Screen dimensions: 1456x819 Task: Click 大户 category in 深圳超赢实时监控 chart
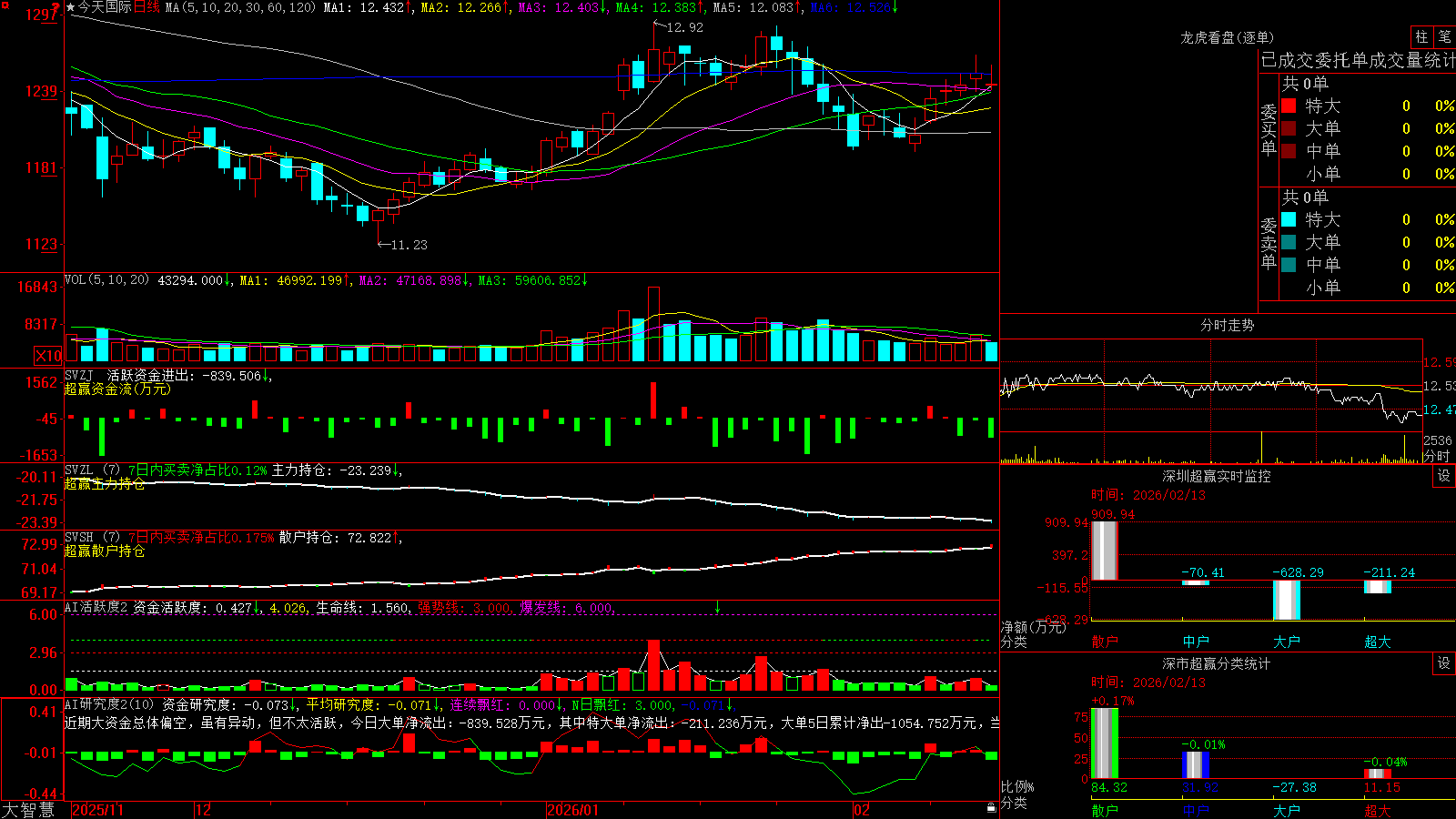pos(1287,642)
